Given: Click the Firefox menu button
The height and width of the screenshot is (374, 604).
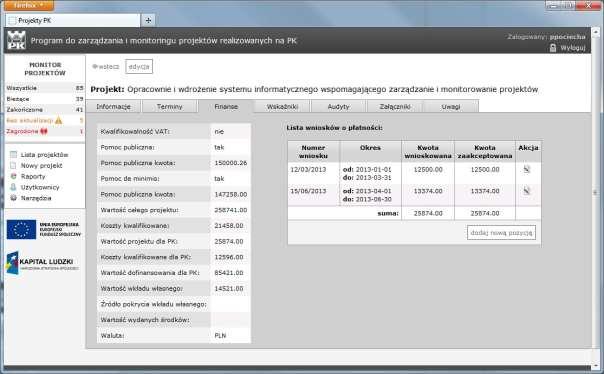Looking at the screenshot, I should click(x=29, y=5).
